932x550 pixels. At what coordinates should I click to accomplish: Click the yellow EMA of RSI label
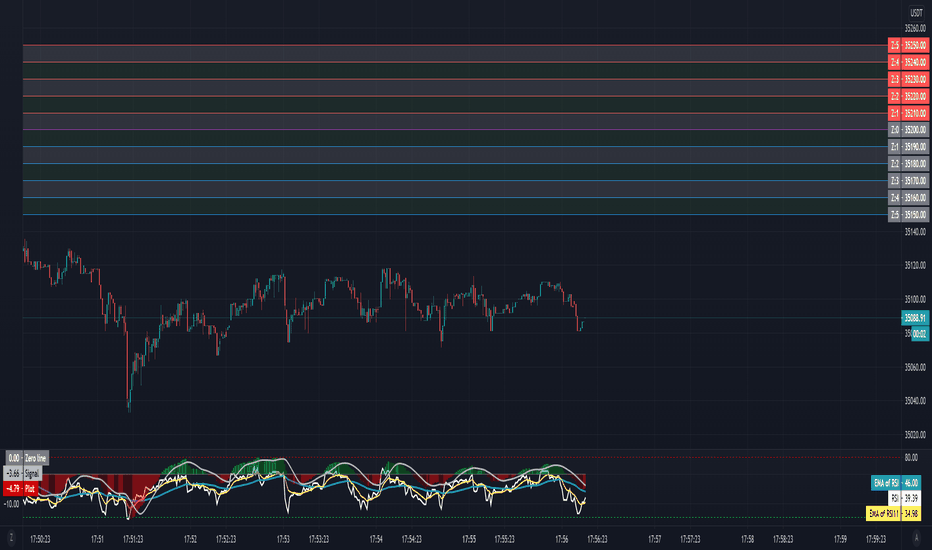pos(894,513)
